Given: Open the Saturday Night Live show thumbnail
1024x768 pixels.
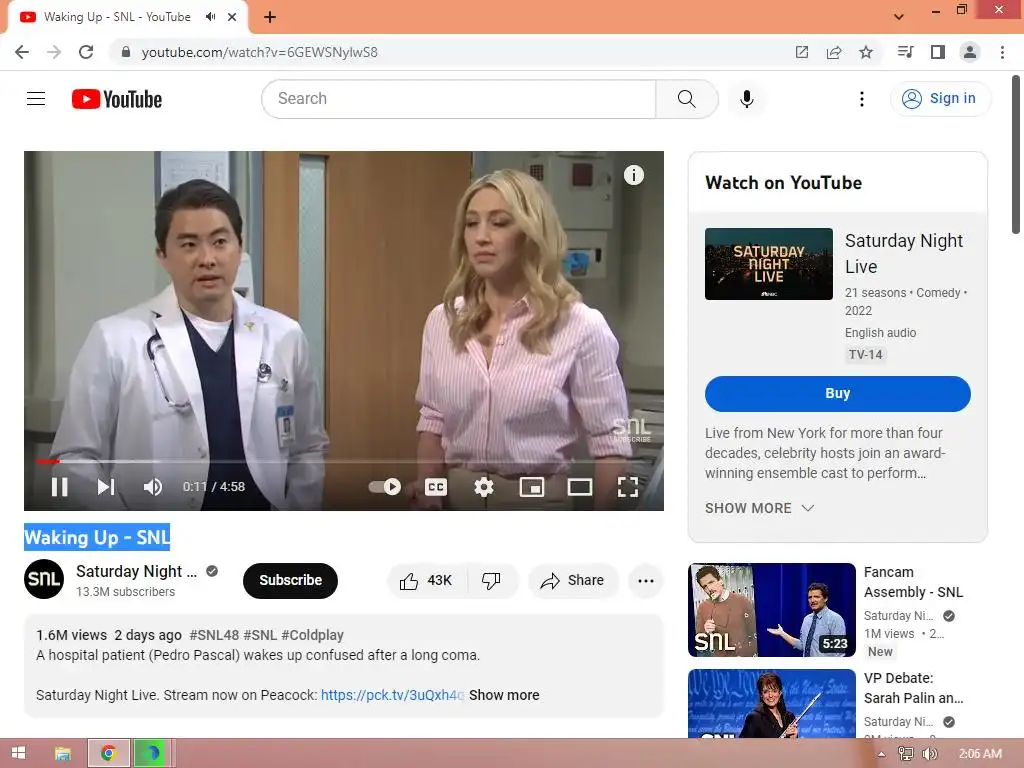Looking at the screenshot, I should click(x=769, y=264).
